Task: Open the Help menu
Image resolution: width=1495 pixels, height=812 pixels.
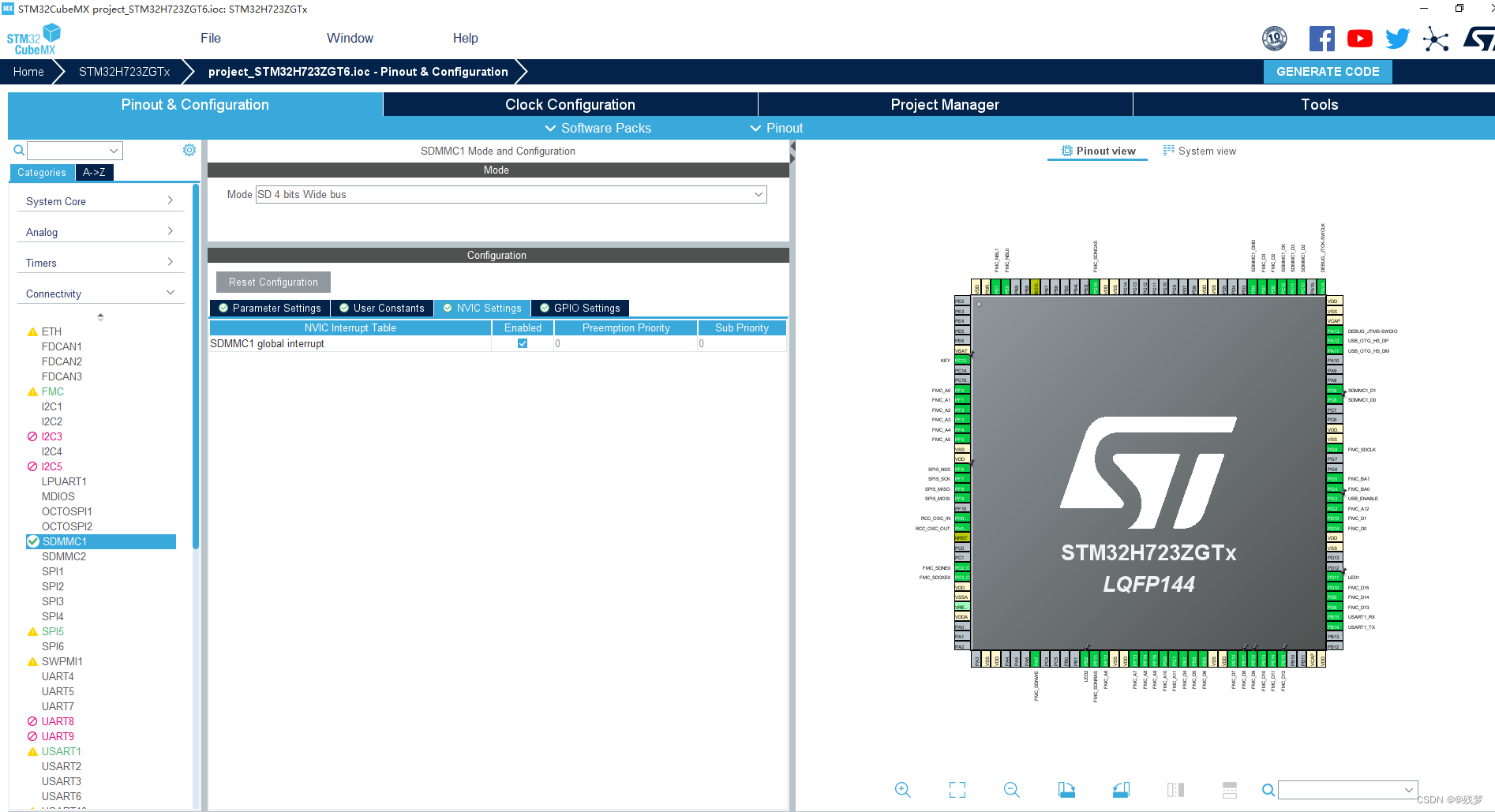Action: 466,38
